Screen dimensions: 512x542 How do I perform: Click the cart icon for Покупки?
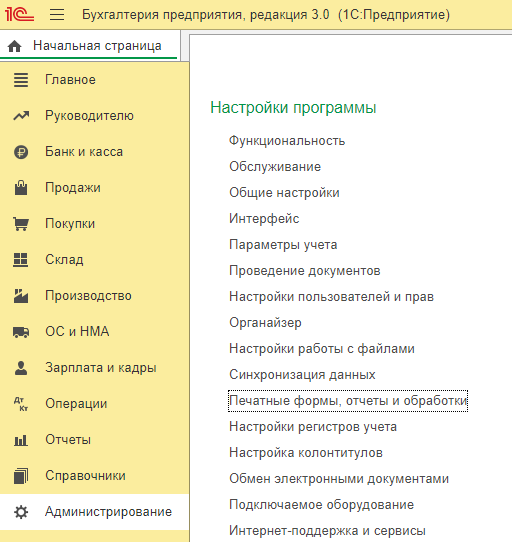(21, 224)
